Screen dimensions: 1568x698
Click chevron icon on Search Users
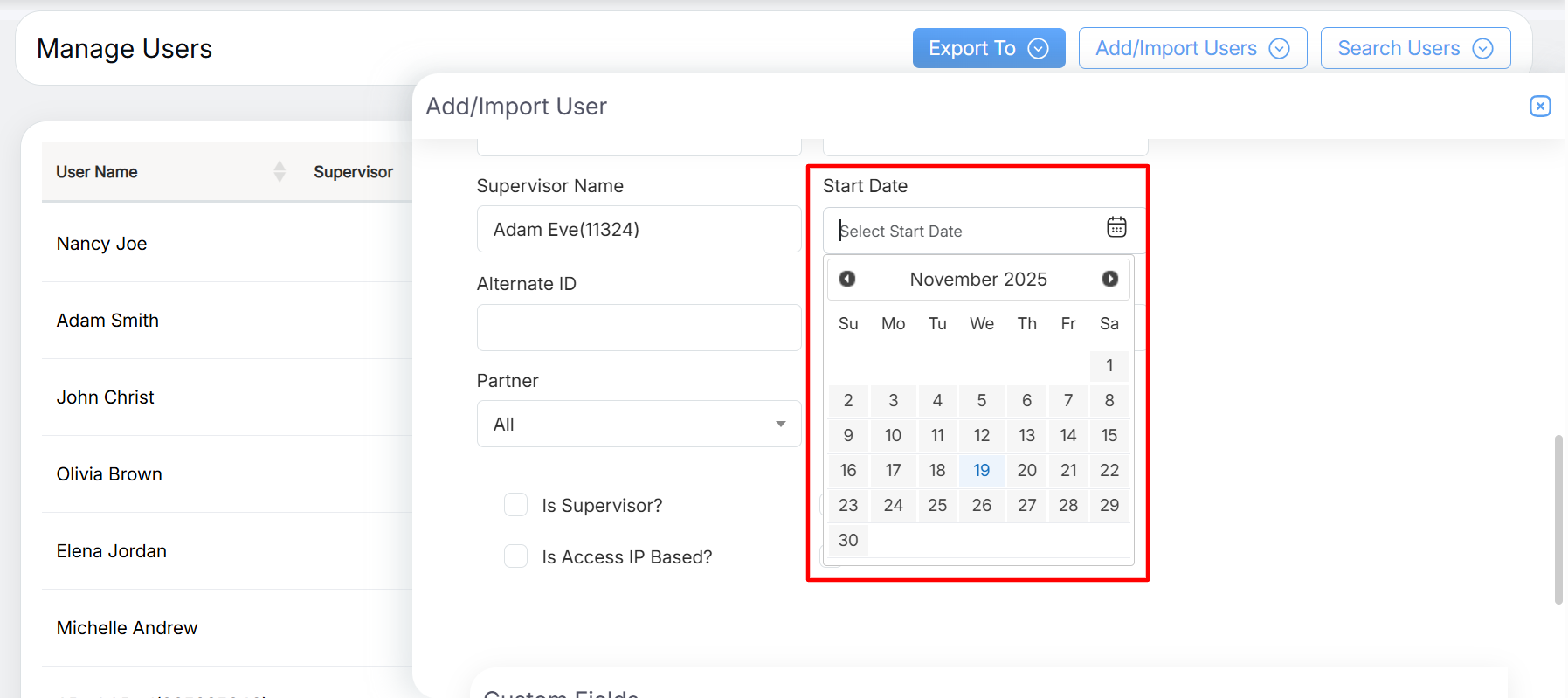(x=1482, y=49)
